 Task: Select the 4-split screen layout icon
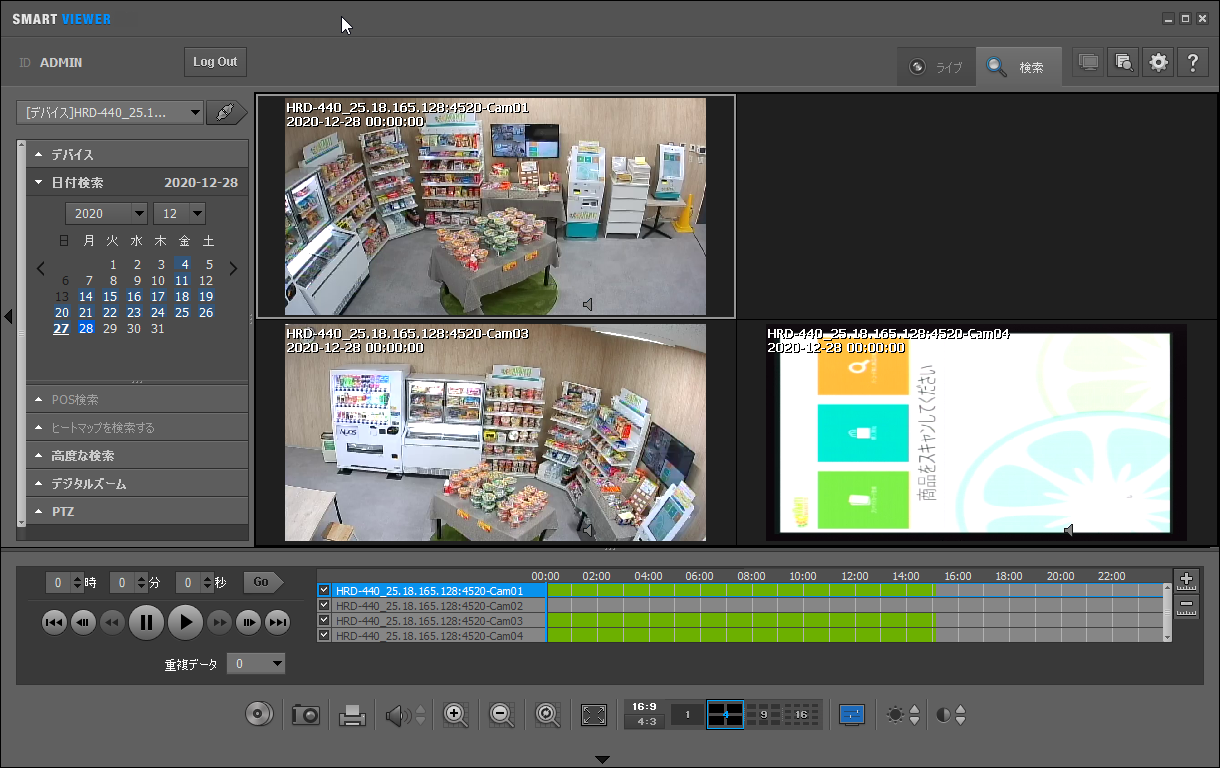[725, 714]
